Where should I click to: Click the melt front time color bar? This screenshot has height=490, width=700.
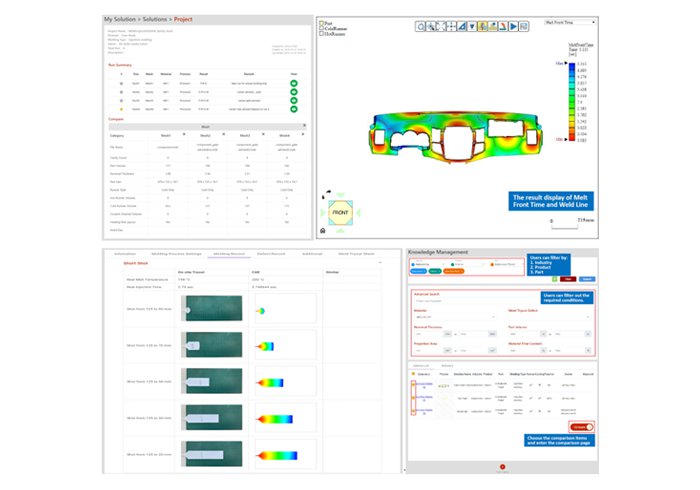coord(572,102)
